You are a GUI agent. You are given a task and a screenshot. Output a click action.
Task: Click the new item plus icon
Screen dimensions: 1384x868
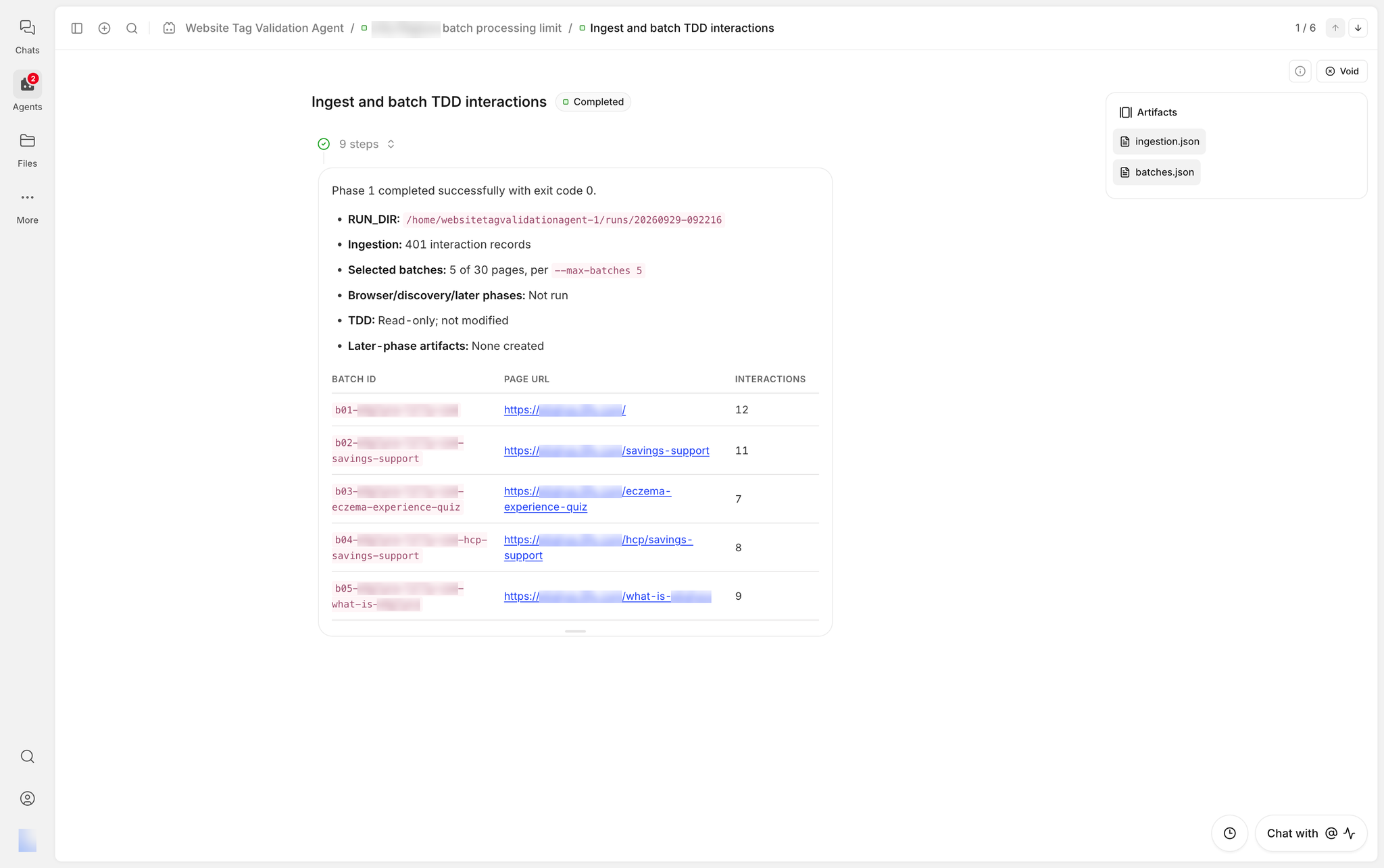104,28
